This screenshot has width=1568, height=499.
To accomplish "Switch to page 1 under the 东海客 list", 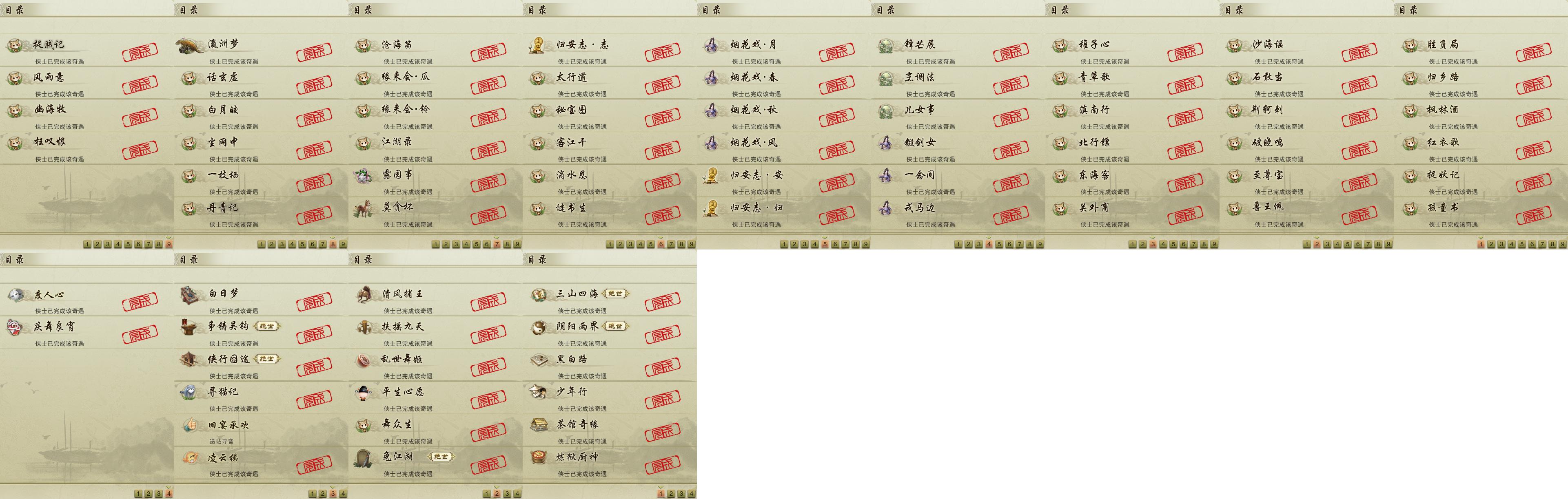I will click(1132, 244).
